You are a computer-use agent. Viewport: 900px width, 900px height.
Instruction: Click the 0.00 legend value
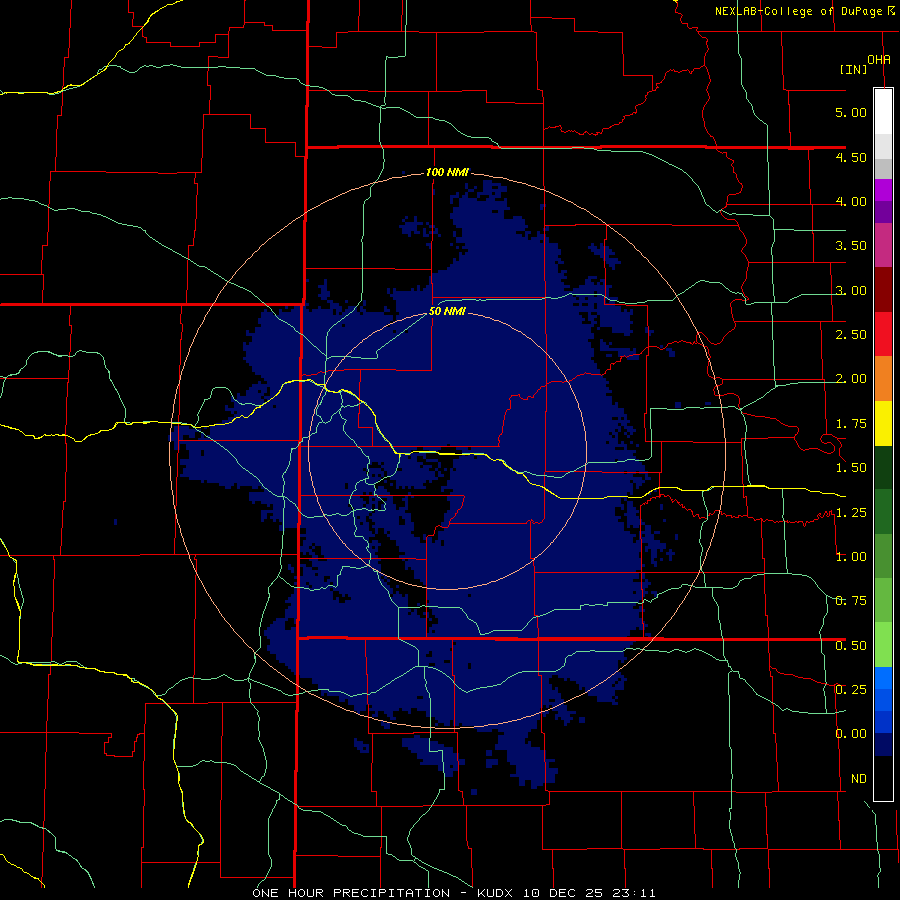click(x=851, y=734)
